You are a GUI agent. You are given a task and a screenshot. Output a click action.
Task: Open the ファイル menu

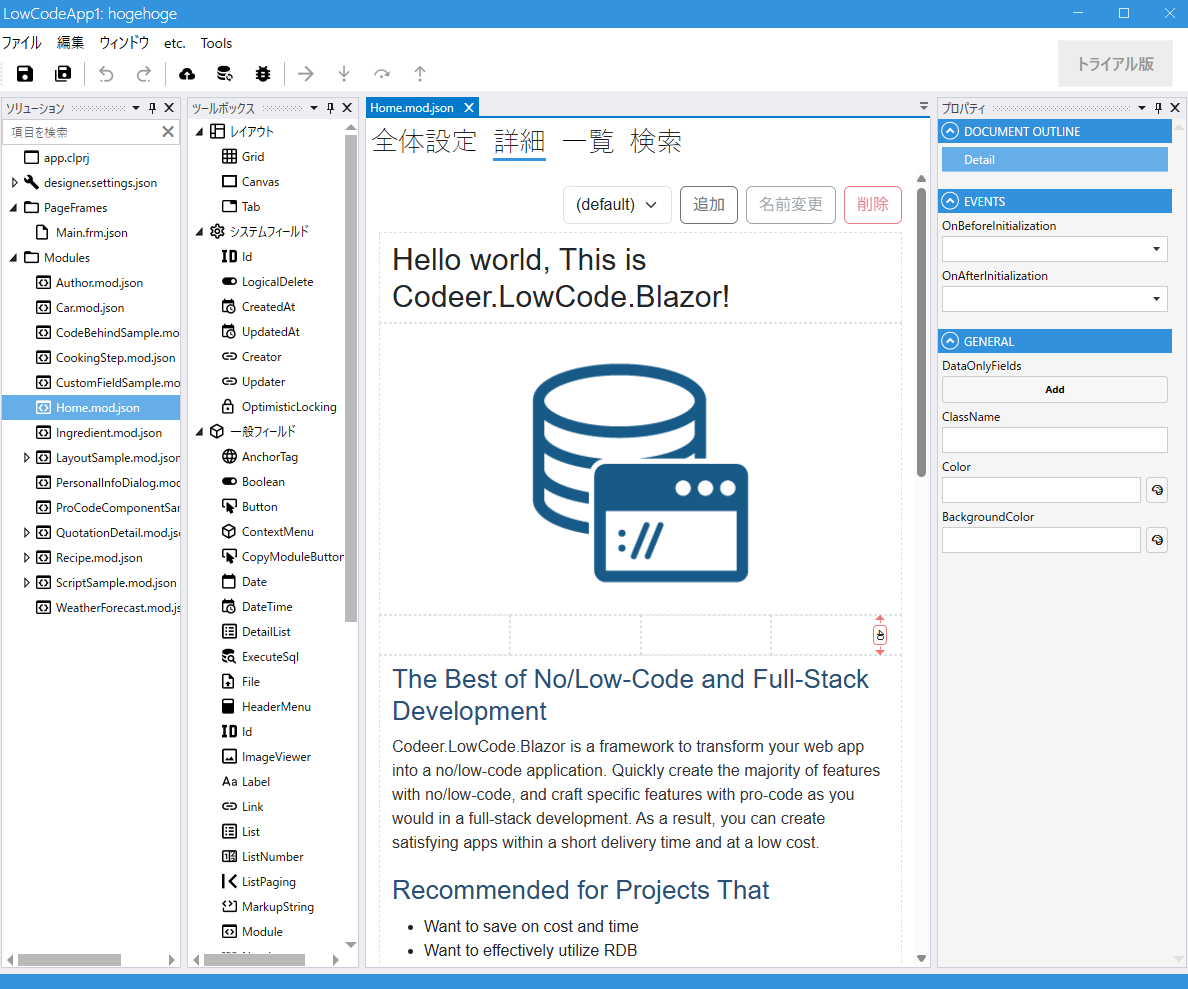pos(21,43)
